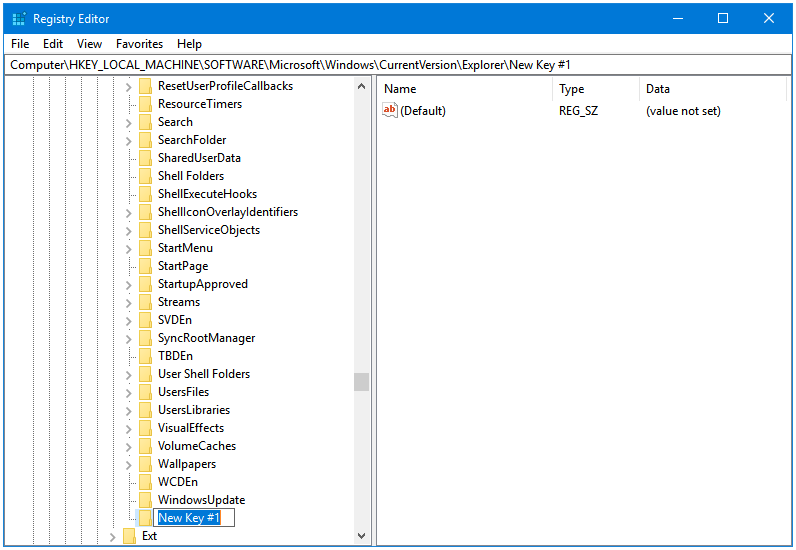
Task: Expand the VisualEffects key
Action: click(128, 429)
